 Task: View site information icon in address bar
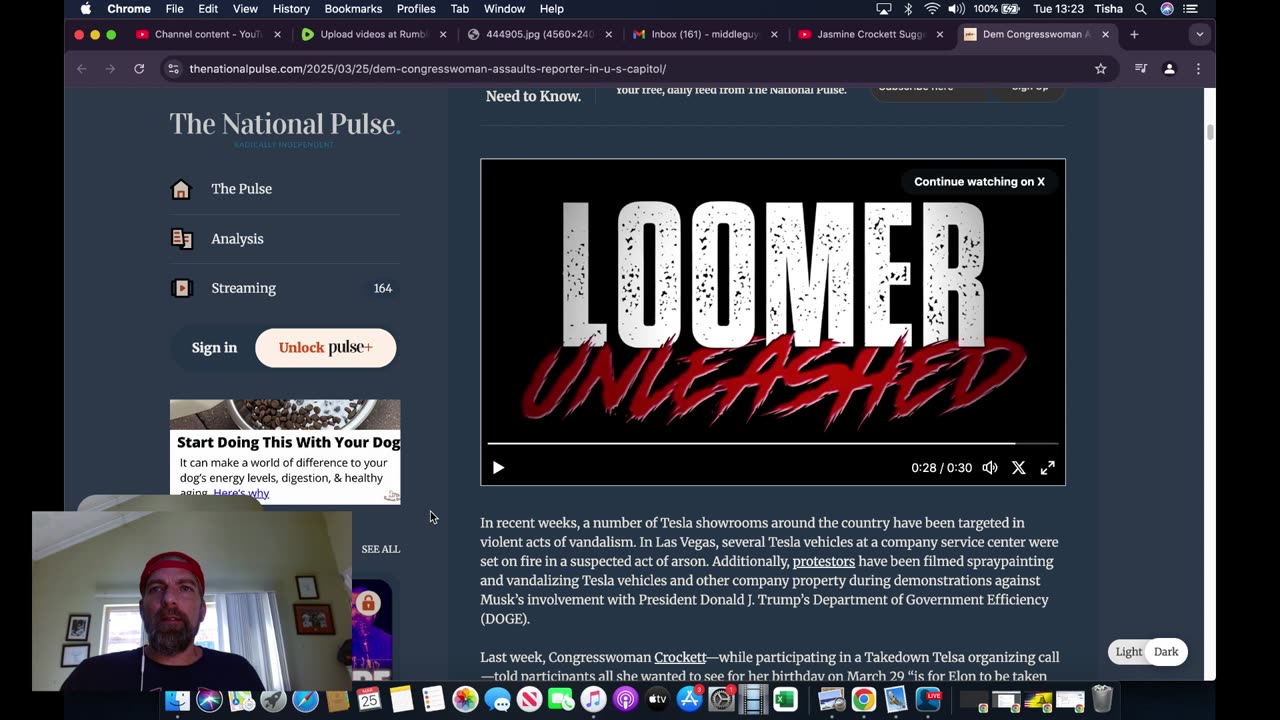click(x=173, y=69)
